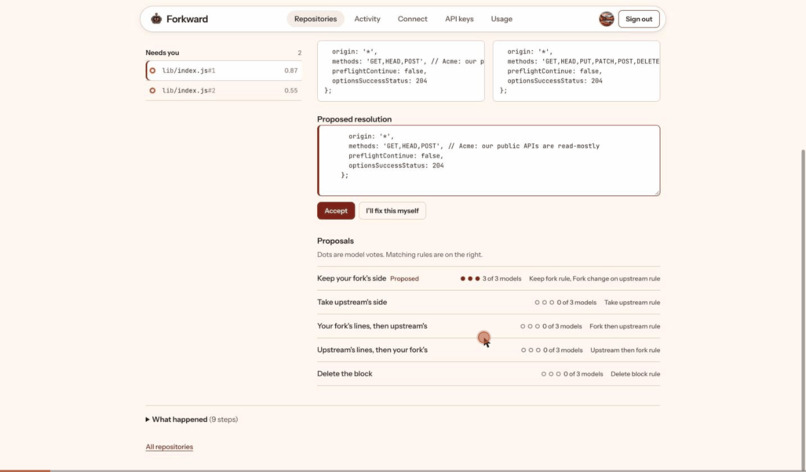Click the Proposals section heading
The height and width of the screenshot is (472, 806).
click(335, 241)
